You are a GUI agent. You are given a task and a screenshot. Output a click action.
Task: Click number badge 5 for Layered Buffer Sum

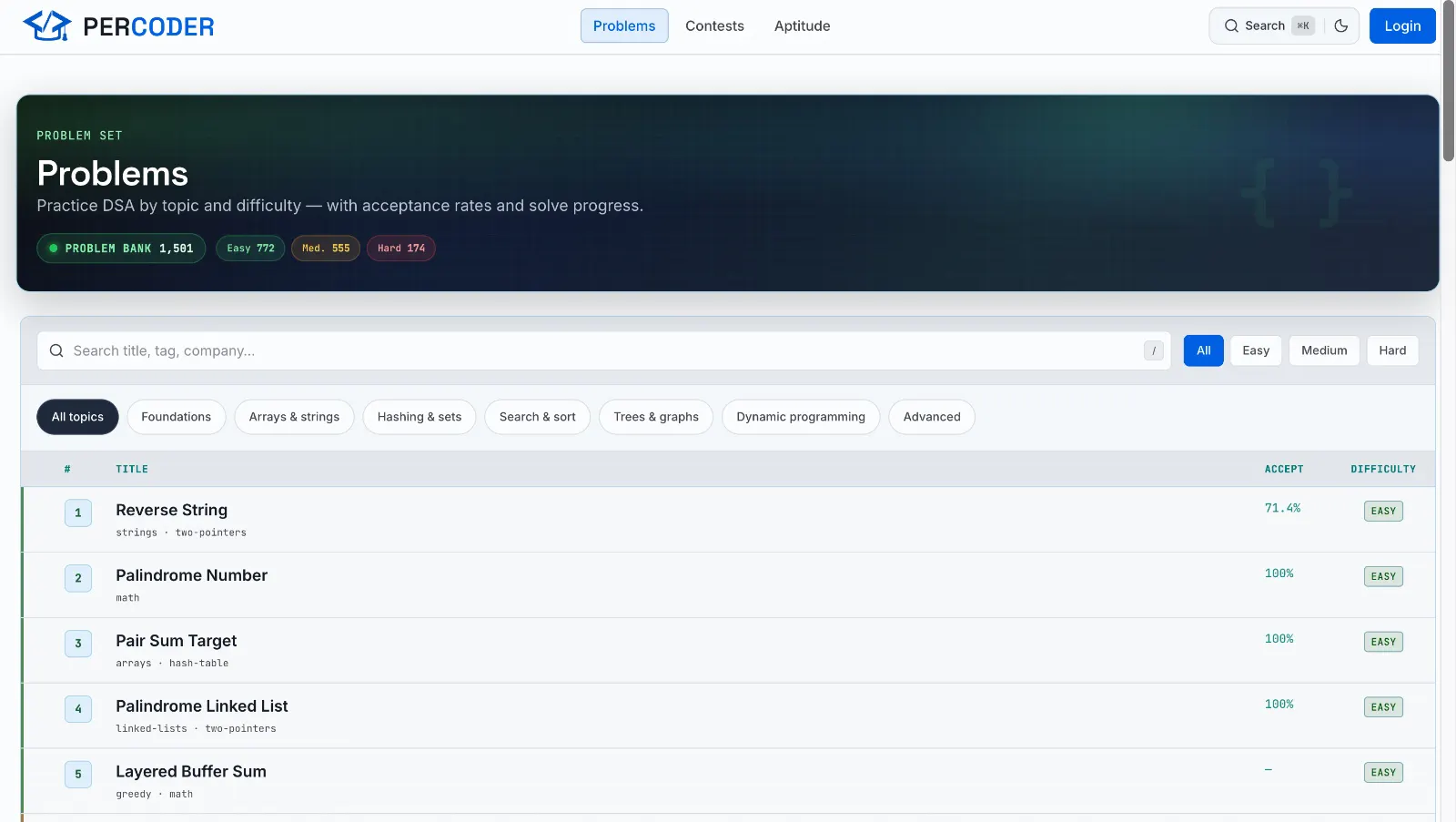[x=78, y=775]
